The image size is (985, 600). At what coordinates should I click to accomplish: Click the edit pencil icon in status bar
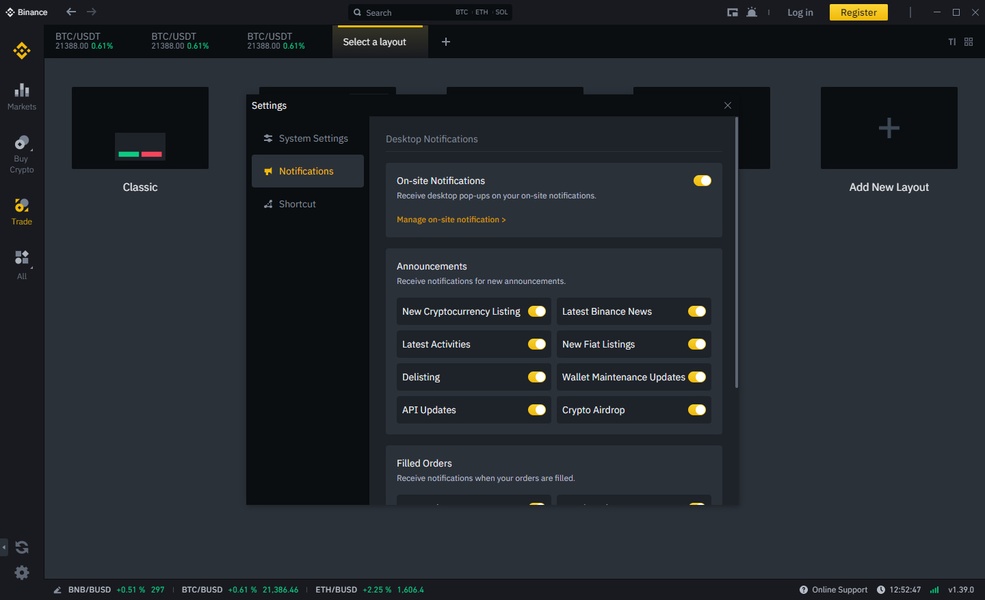[58, 590]
